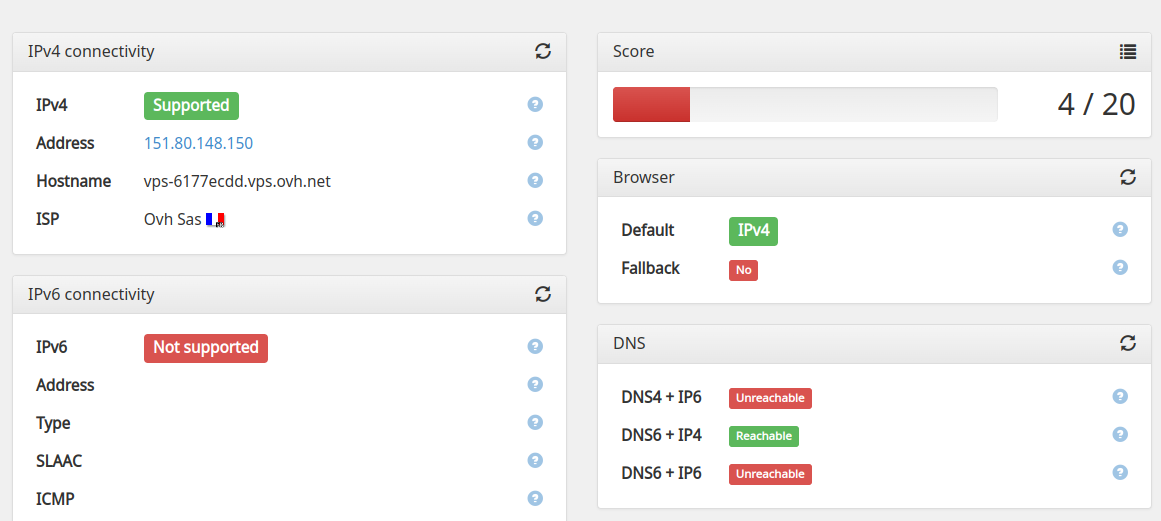Open help for DNS4 + IP6 row
This screenshot has height=521, width=1161.
tap(1120, 396)
